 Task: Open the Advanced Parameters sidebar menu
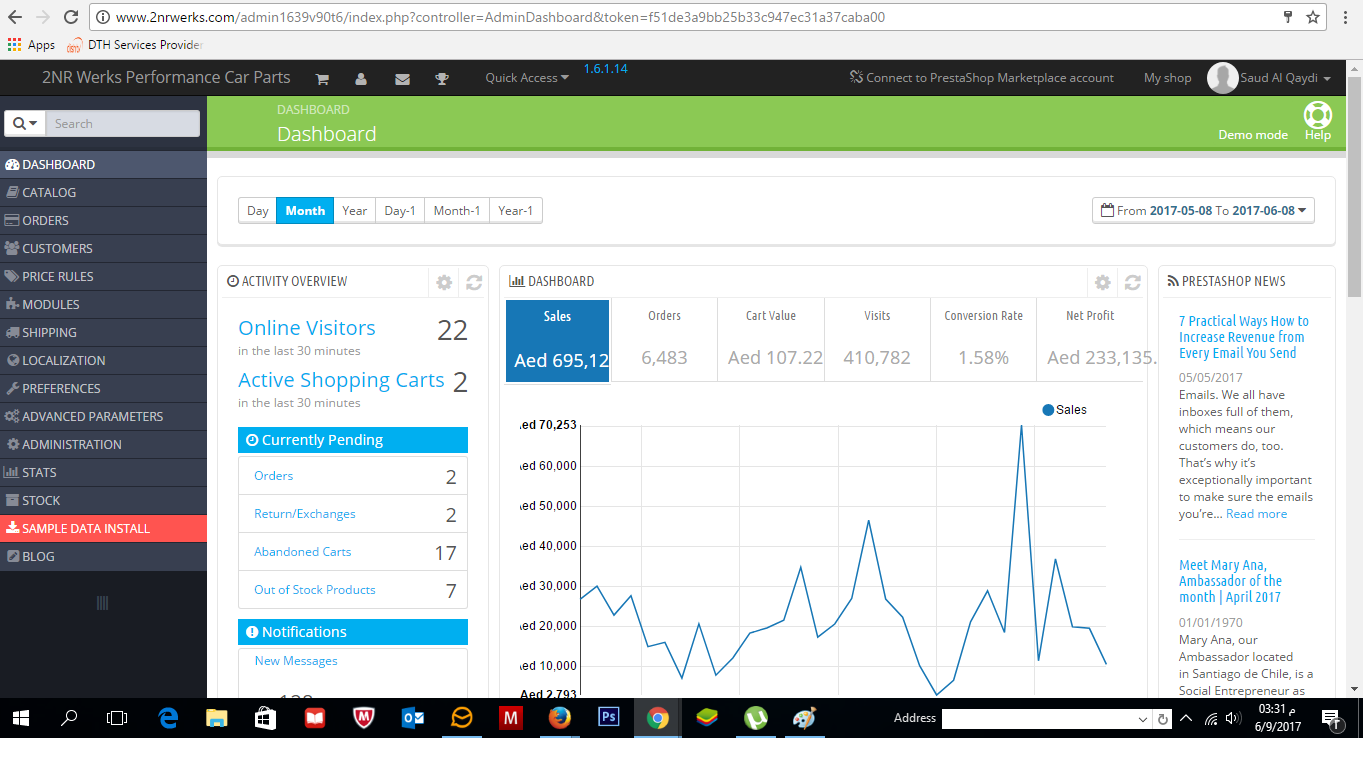tap(103, 417)
